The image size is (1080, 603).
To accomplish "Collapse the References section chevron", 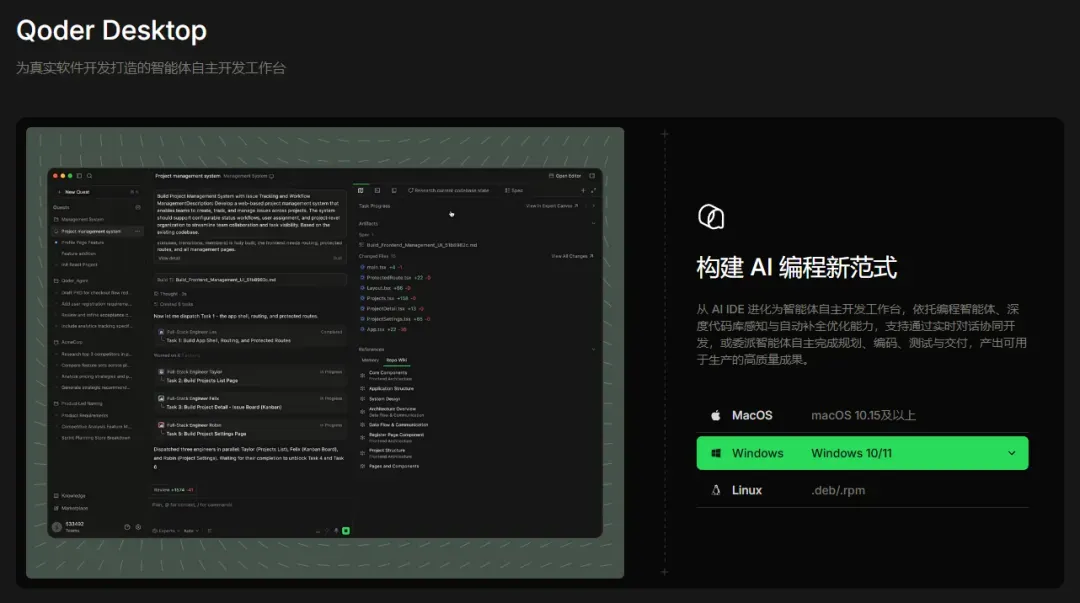I will click(593, 349).
